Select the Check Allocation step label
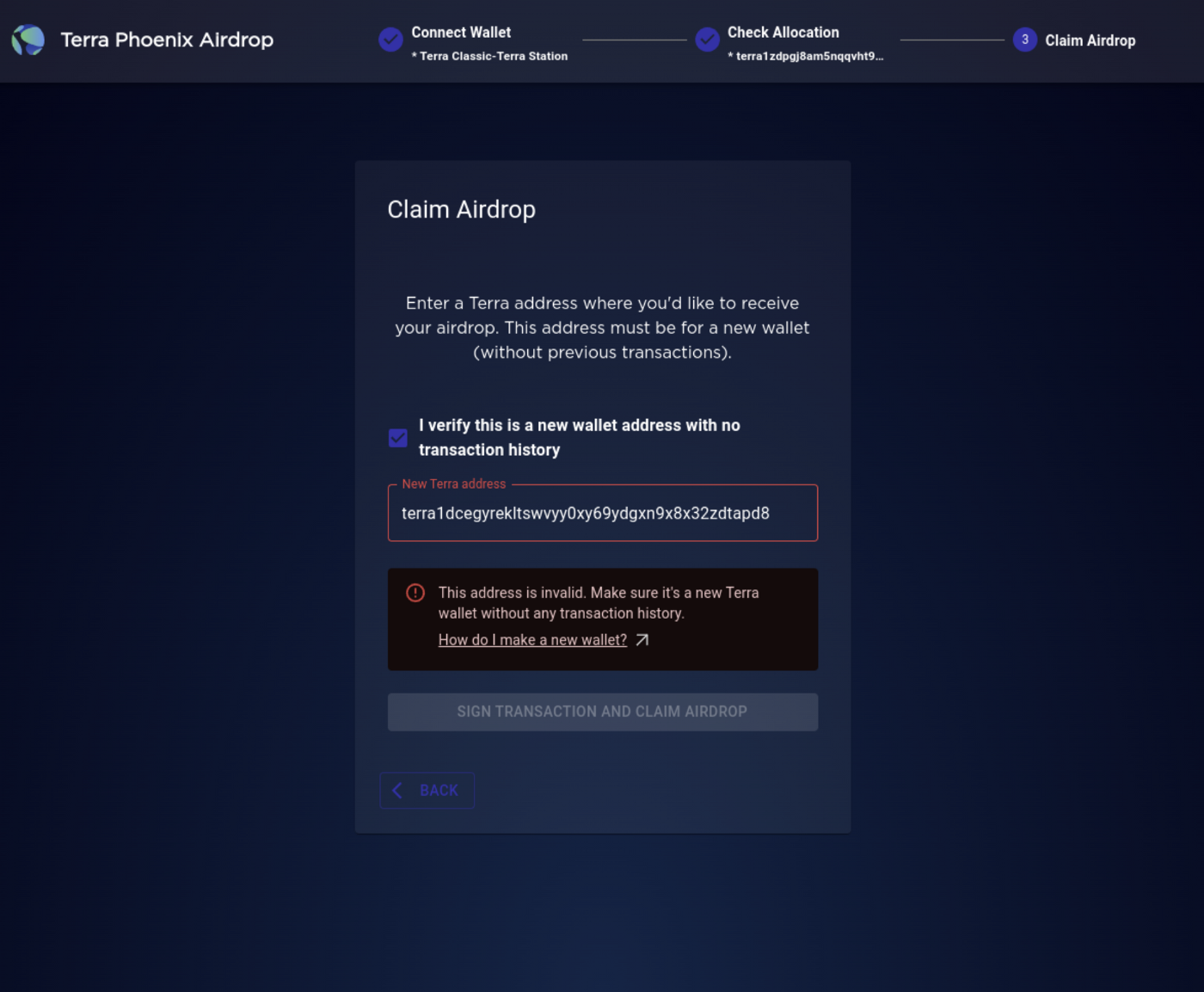Screen dimensions: 1204x992 coord(783,32)
